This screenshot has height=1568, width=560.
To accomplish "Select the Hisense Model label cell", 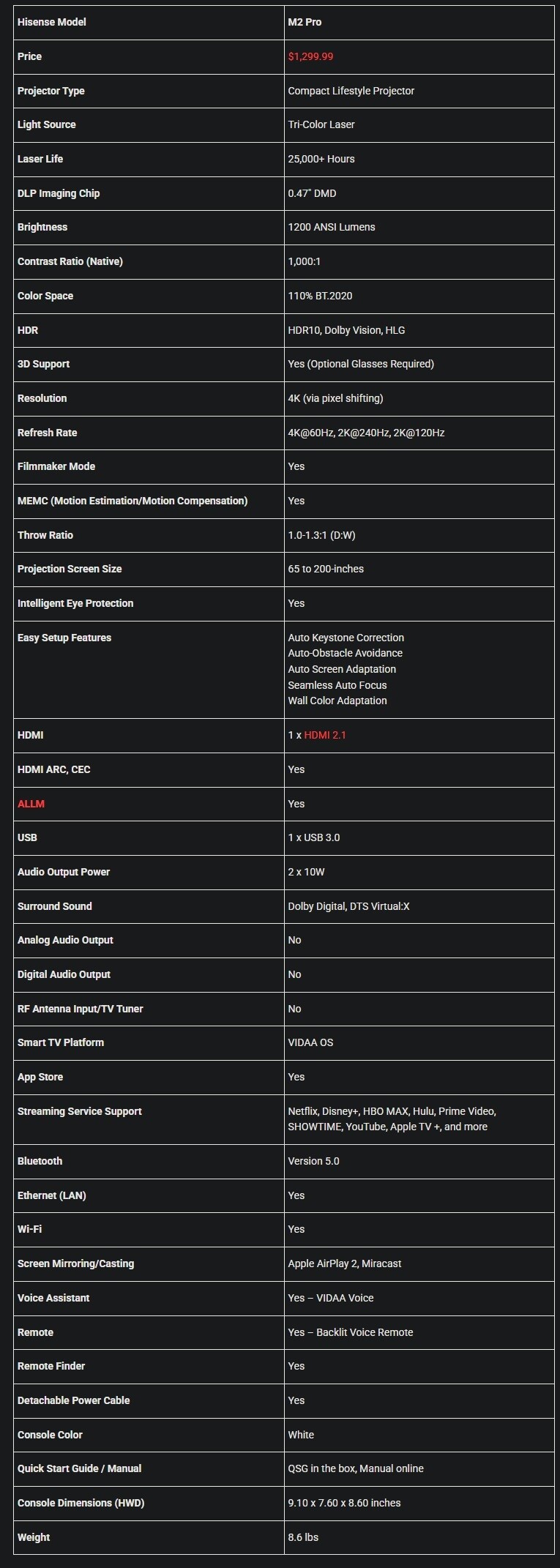I will coord(149,22).
